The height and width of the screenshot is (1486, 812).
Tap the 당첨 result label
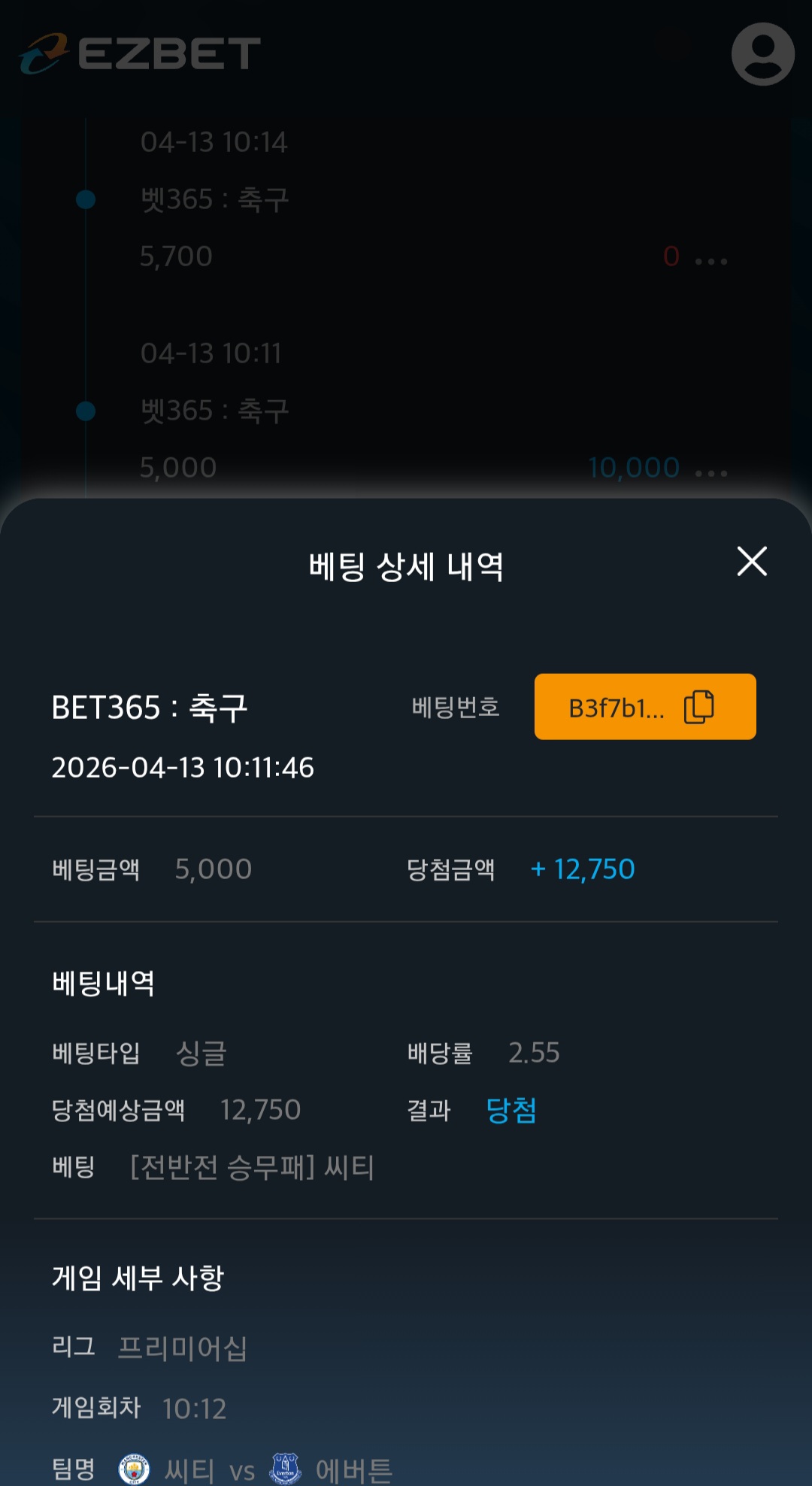pyautogui.click(x=511, y=1110)
